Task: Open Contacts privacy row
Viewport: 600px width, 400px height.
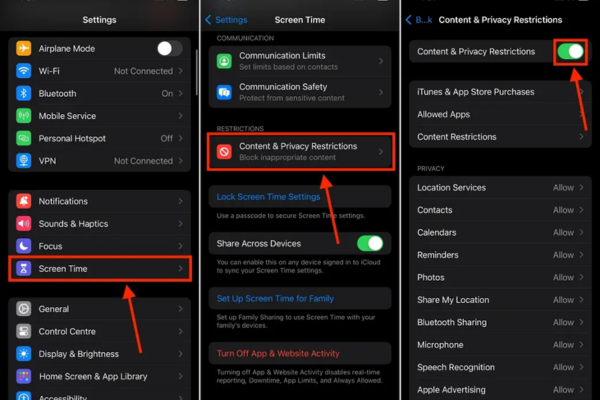Action: (500, 210)
